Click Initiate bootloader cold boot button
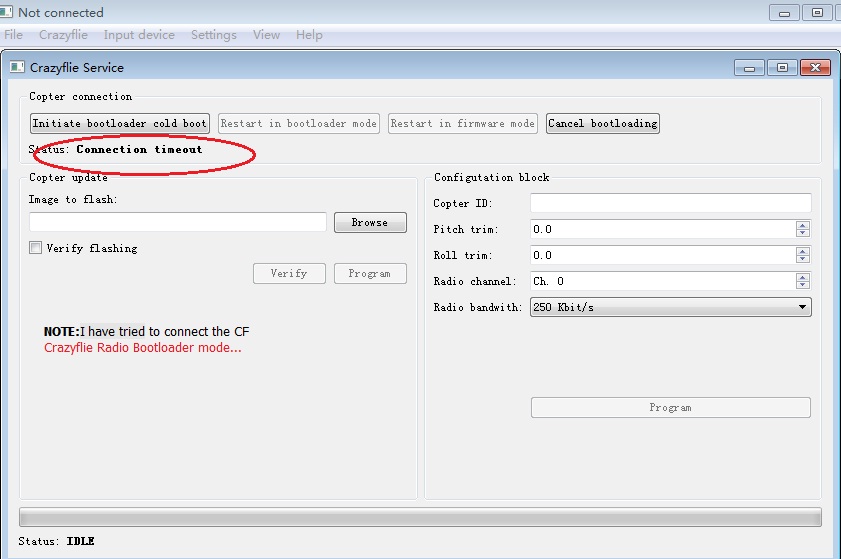 pyautogui.click(x=120, y=123)
